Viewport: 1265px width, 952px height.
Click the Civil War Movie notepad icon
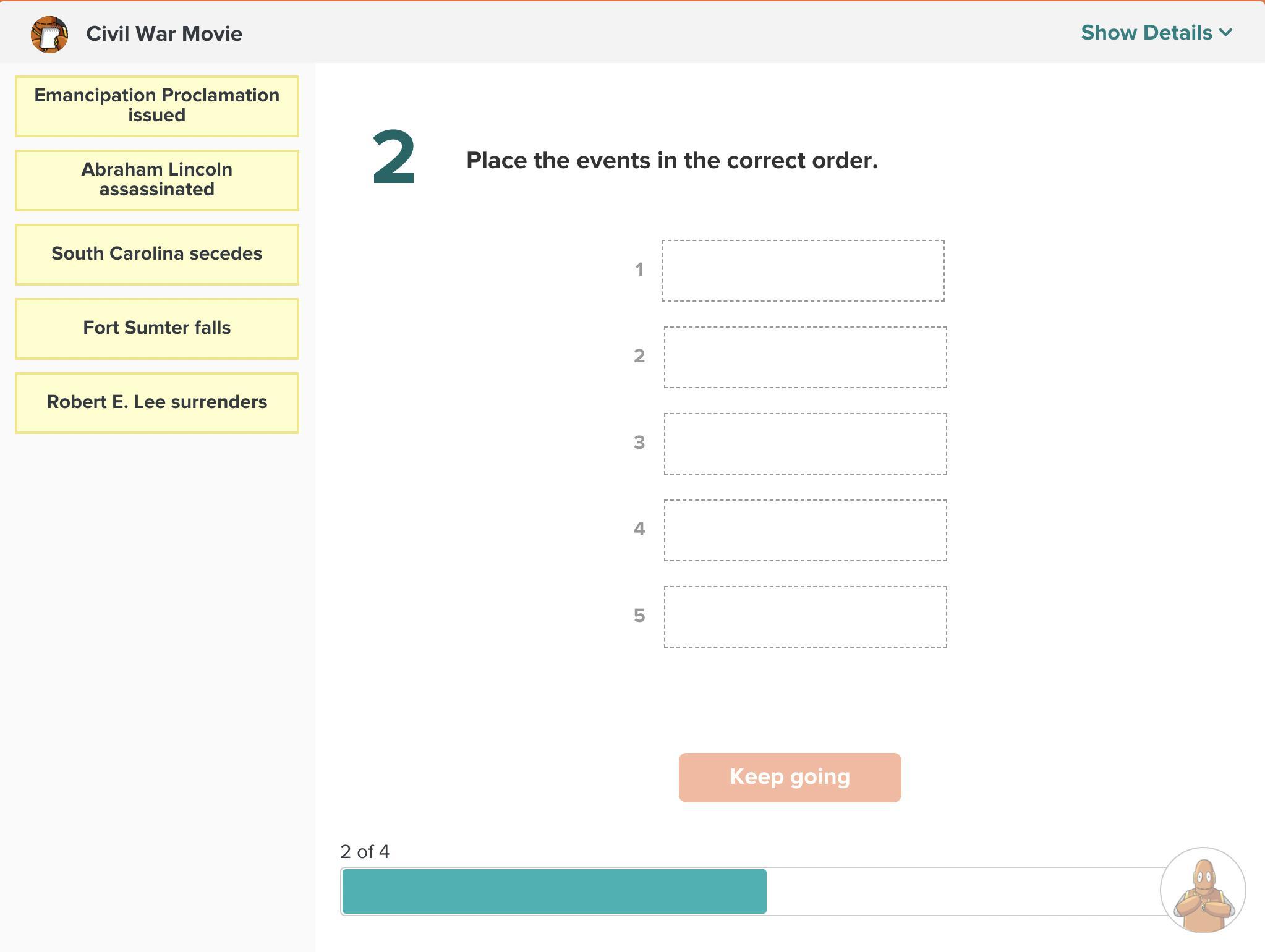tap(49, 34)
